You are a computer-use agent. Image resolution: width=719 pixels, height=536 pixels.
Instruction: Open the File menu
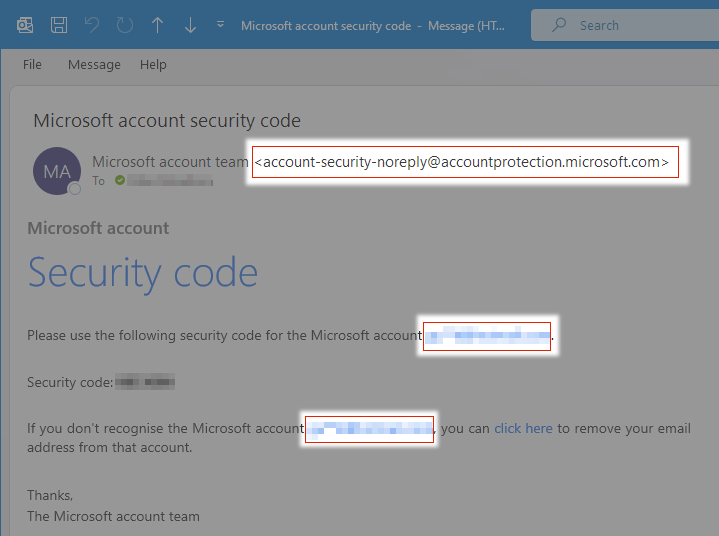click(32, 64)
